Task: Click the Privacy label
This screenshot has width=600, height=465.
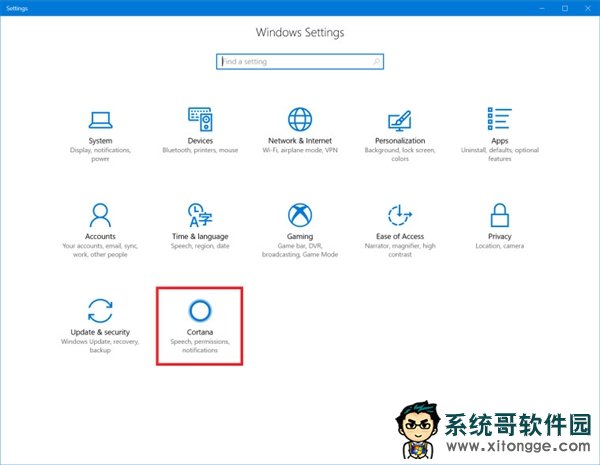Action: (500, 237)
